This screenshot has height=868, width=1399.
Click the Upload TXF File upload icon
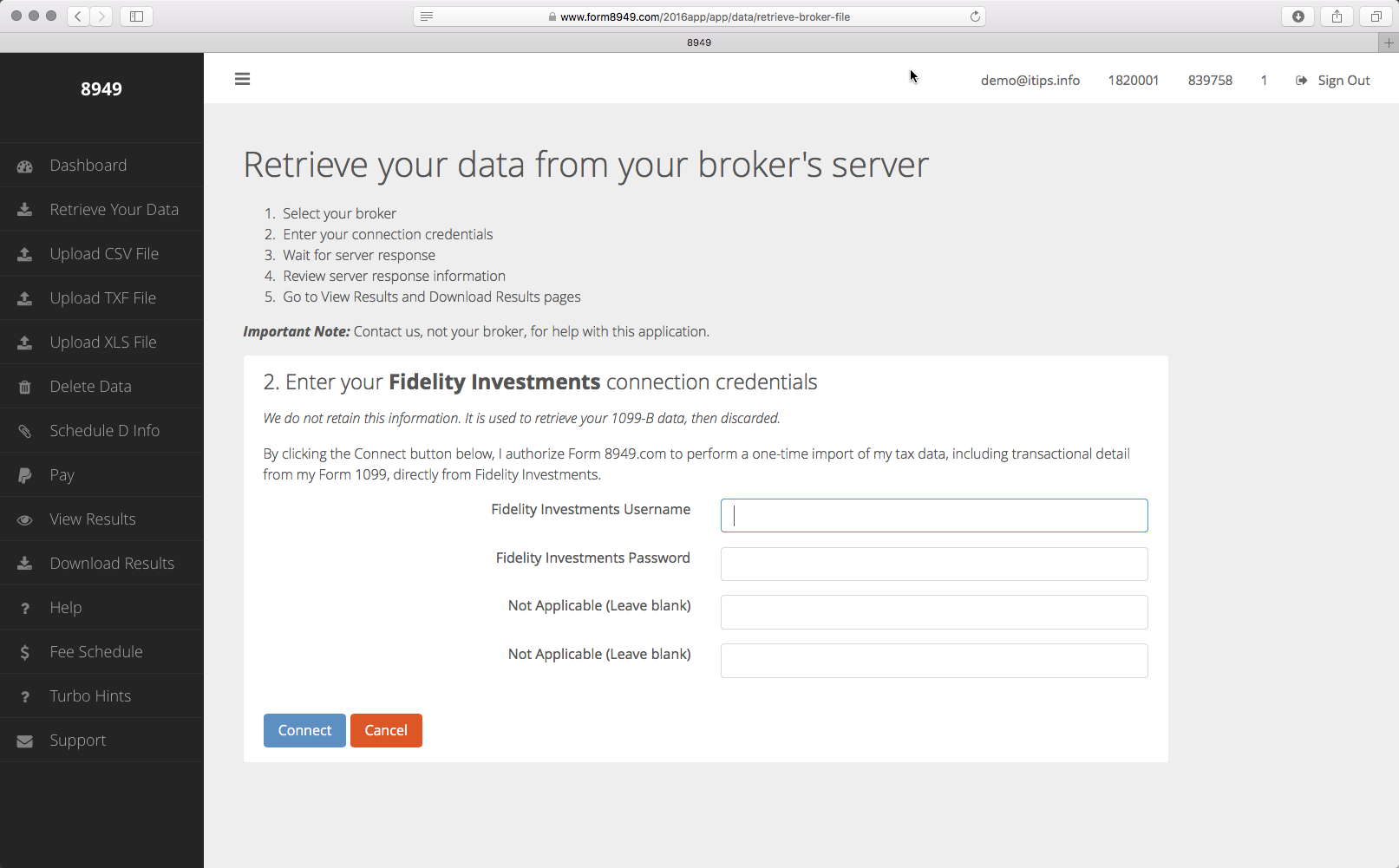[x=25, y=298]
